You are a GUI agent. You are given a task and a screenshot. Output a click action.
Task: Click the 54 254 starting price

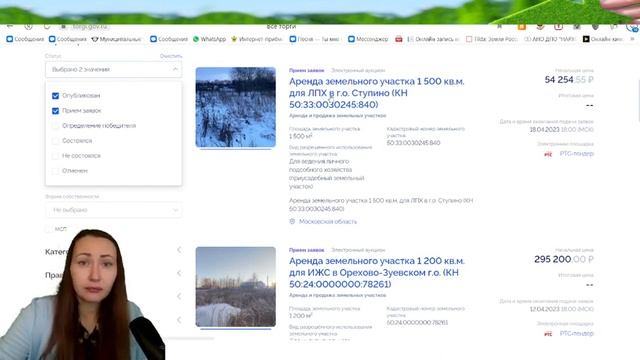point(569,80)
